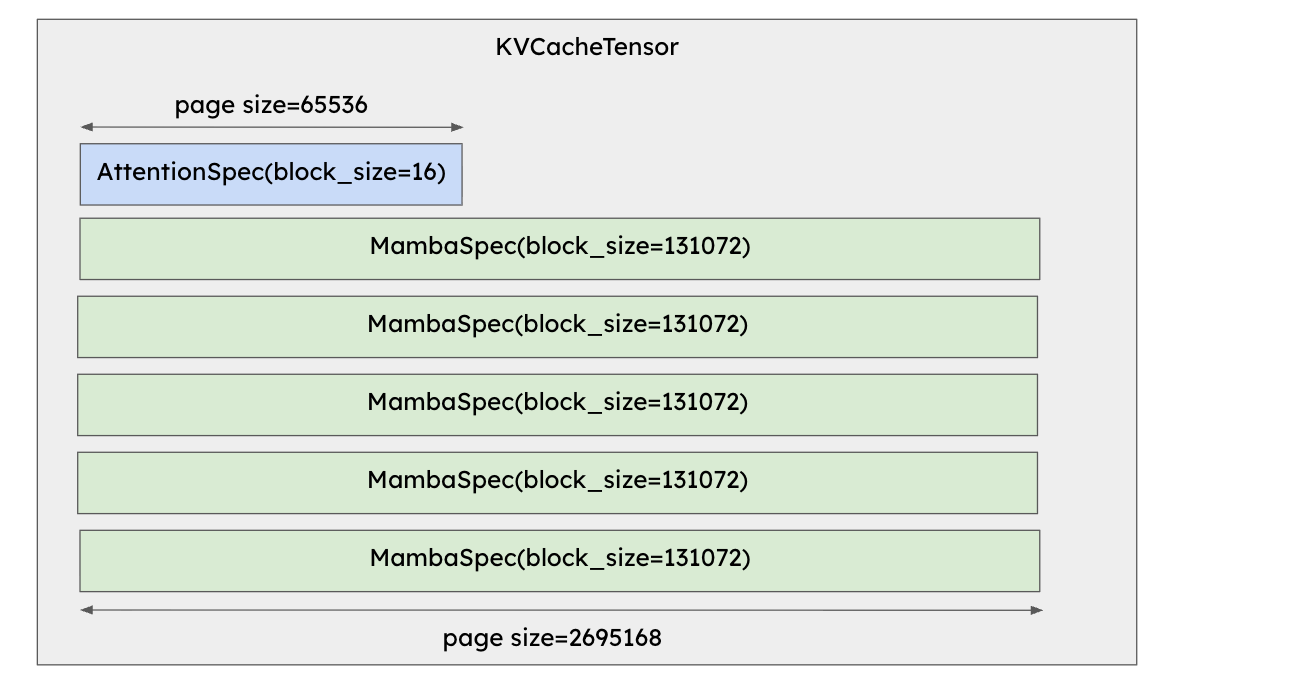Viewport: 1296px width, 686px height.
Task: Click the "page size=2695168" label
Action: [552, 638]
